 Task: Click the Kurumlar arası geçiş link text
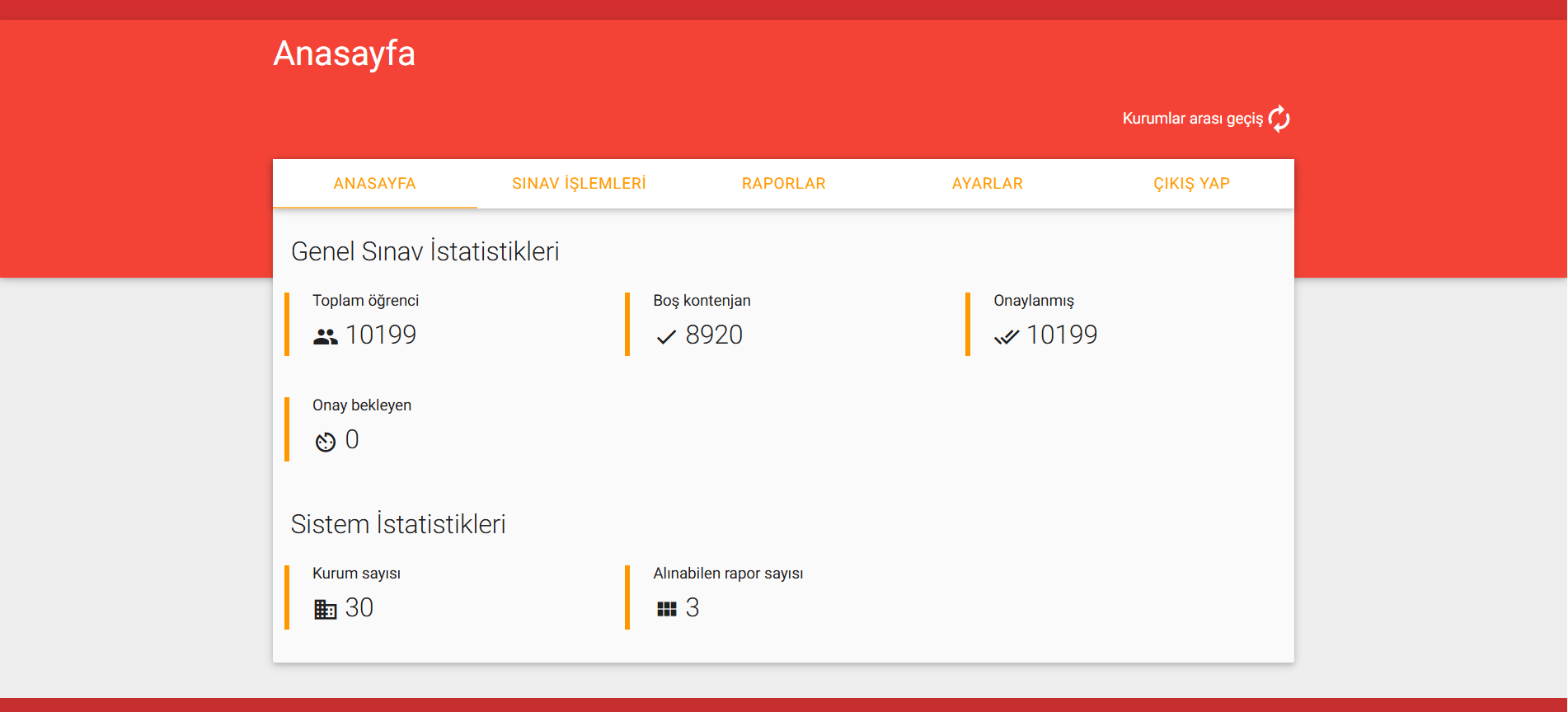coord(1192,119)
